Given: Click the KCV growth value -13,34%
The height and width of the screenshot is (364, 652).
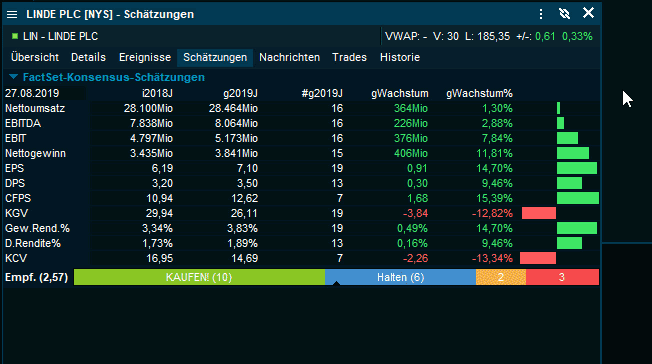Looking at the screenshot, I should [492, 258].
